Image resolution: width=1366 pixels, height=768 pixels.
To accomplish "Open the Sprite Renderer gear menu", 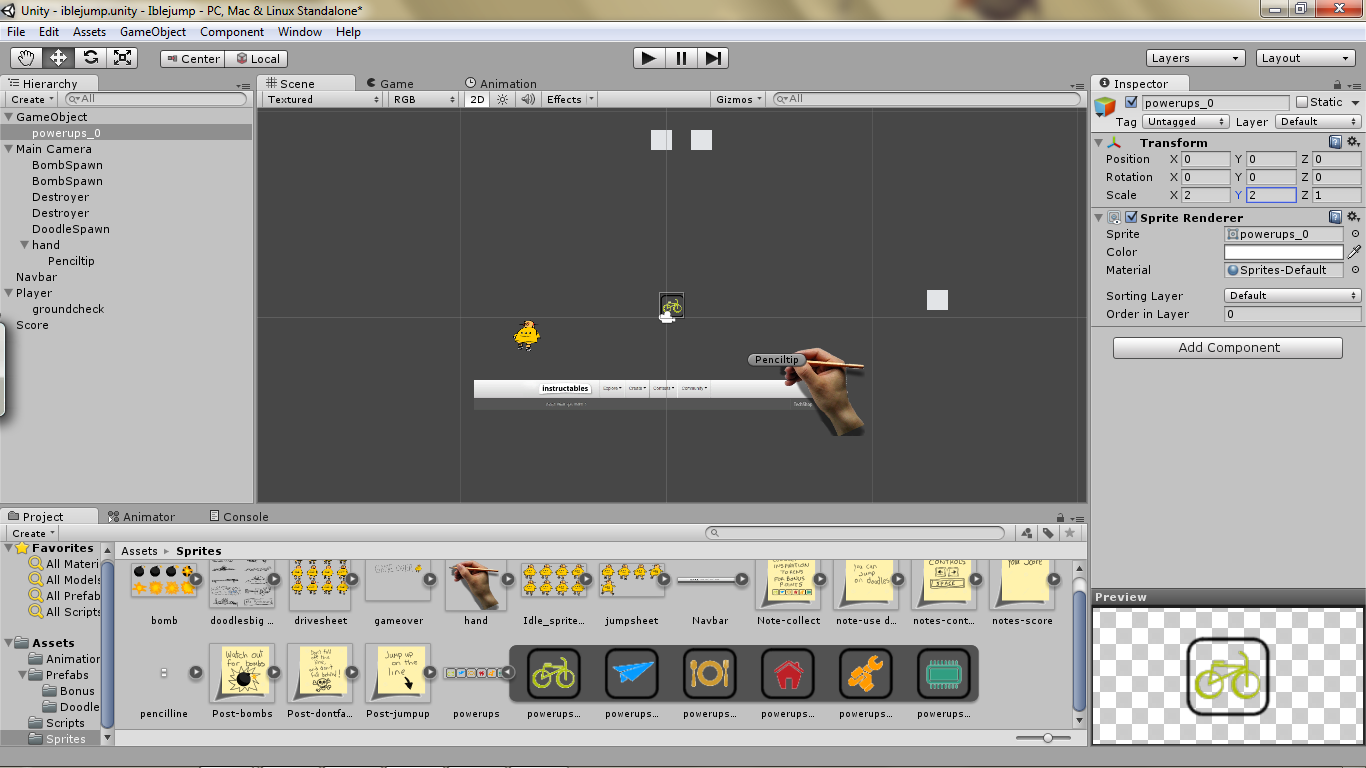I will pos(1353,217).
